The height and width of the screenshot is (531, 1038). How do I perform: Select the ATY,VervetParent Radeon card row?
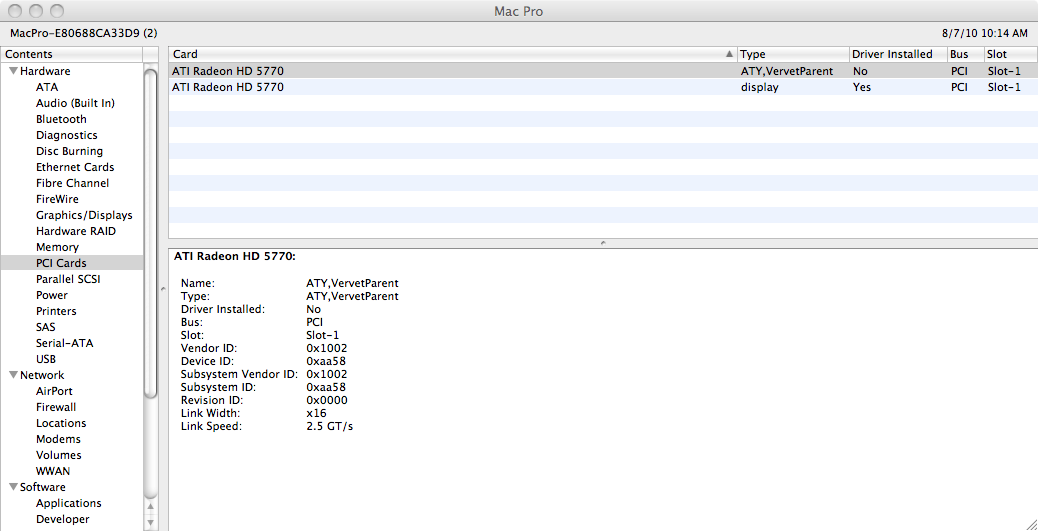click(x=603, y=71)
